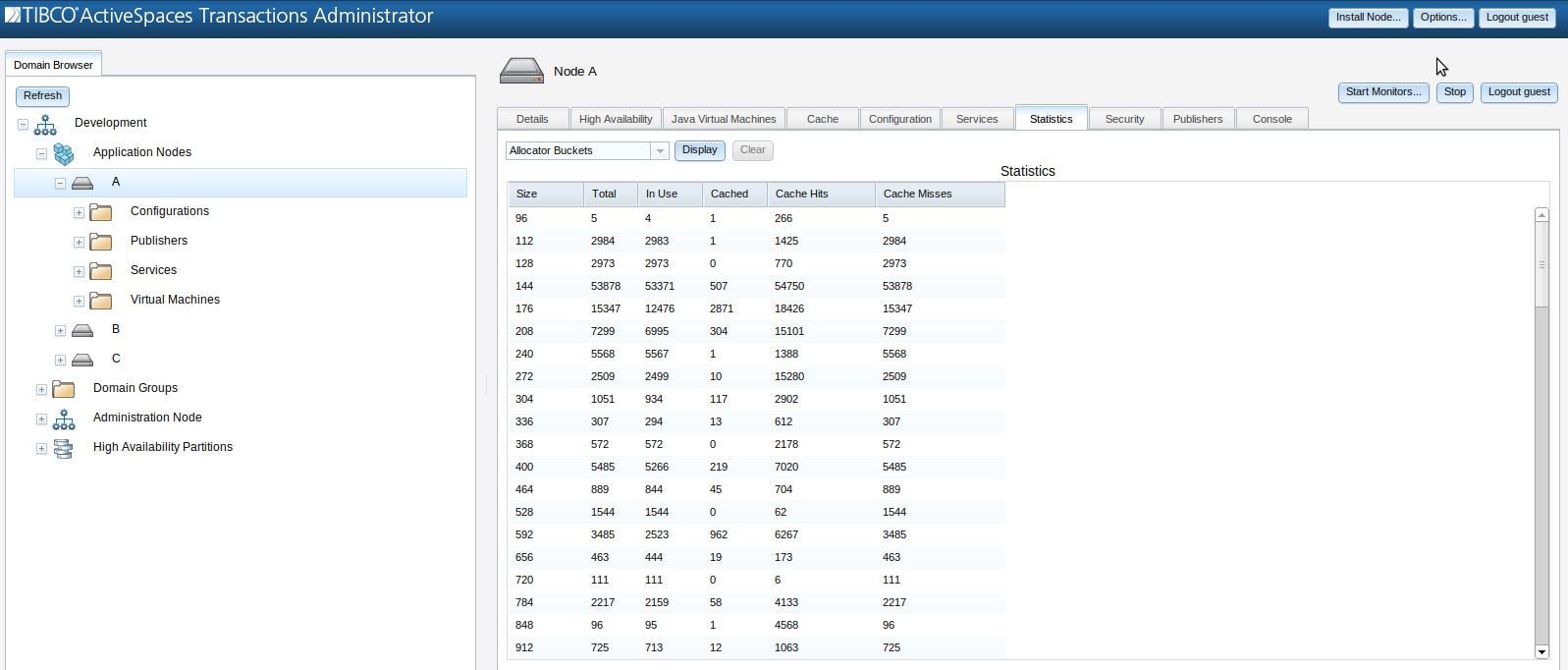Click the large Node A header icon

click(521, 72)
